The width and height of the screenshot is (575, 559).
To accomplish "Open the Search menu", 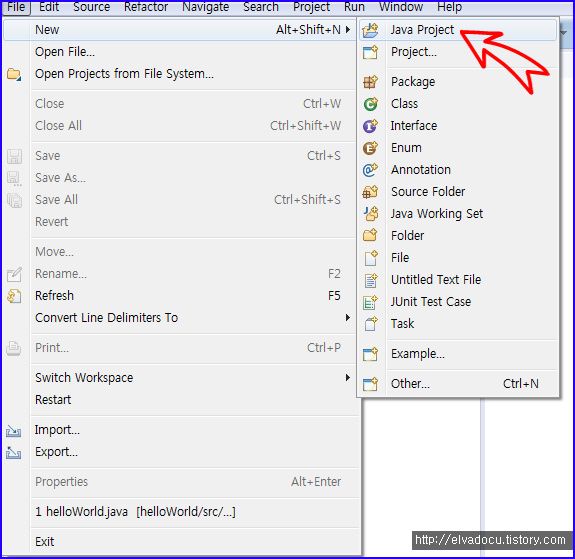I will tap(261, 7).
